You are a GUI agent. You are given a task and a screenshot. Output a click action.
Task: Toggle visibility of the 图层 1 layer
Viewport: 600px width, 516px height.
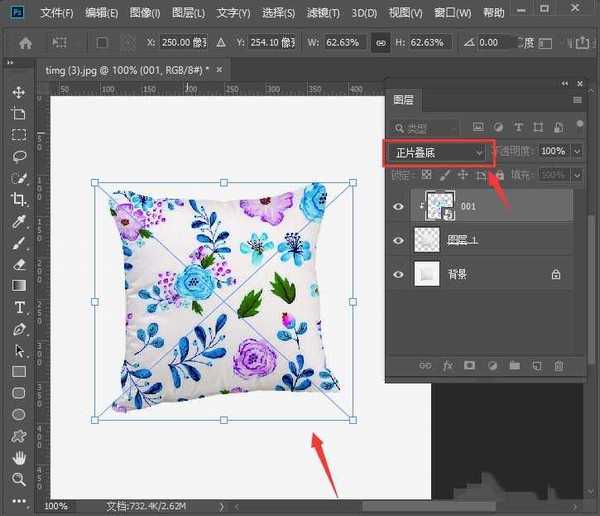tap(399, 240)
